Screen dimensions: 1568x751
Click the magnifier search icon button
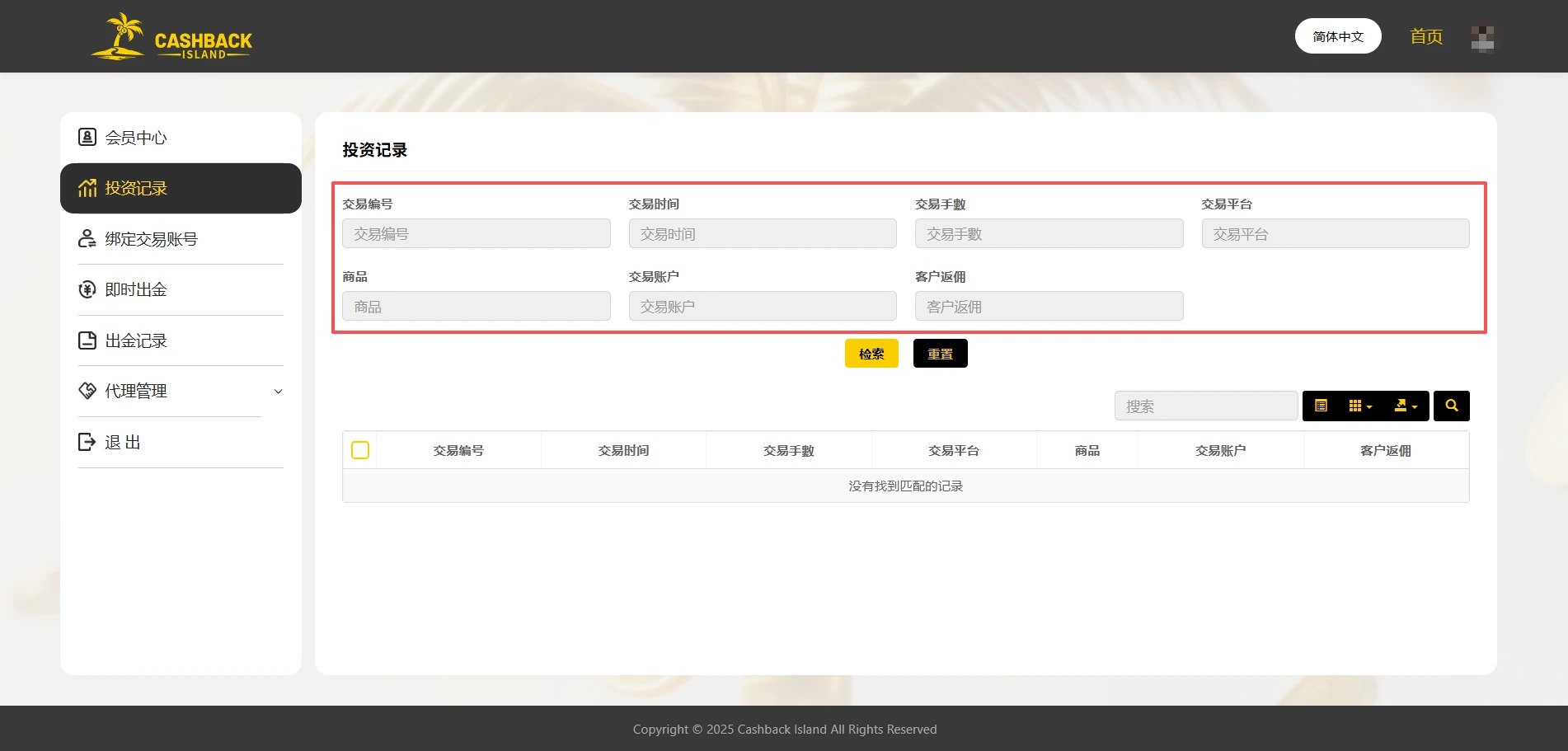pyautogui.click(x=1451, y=406)
